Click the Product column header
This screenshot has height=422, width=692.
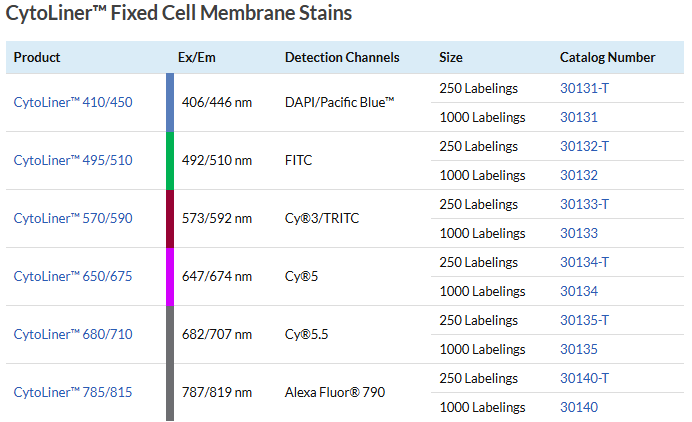click(x=37, y=57)
